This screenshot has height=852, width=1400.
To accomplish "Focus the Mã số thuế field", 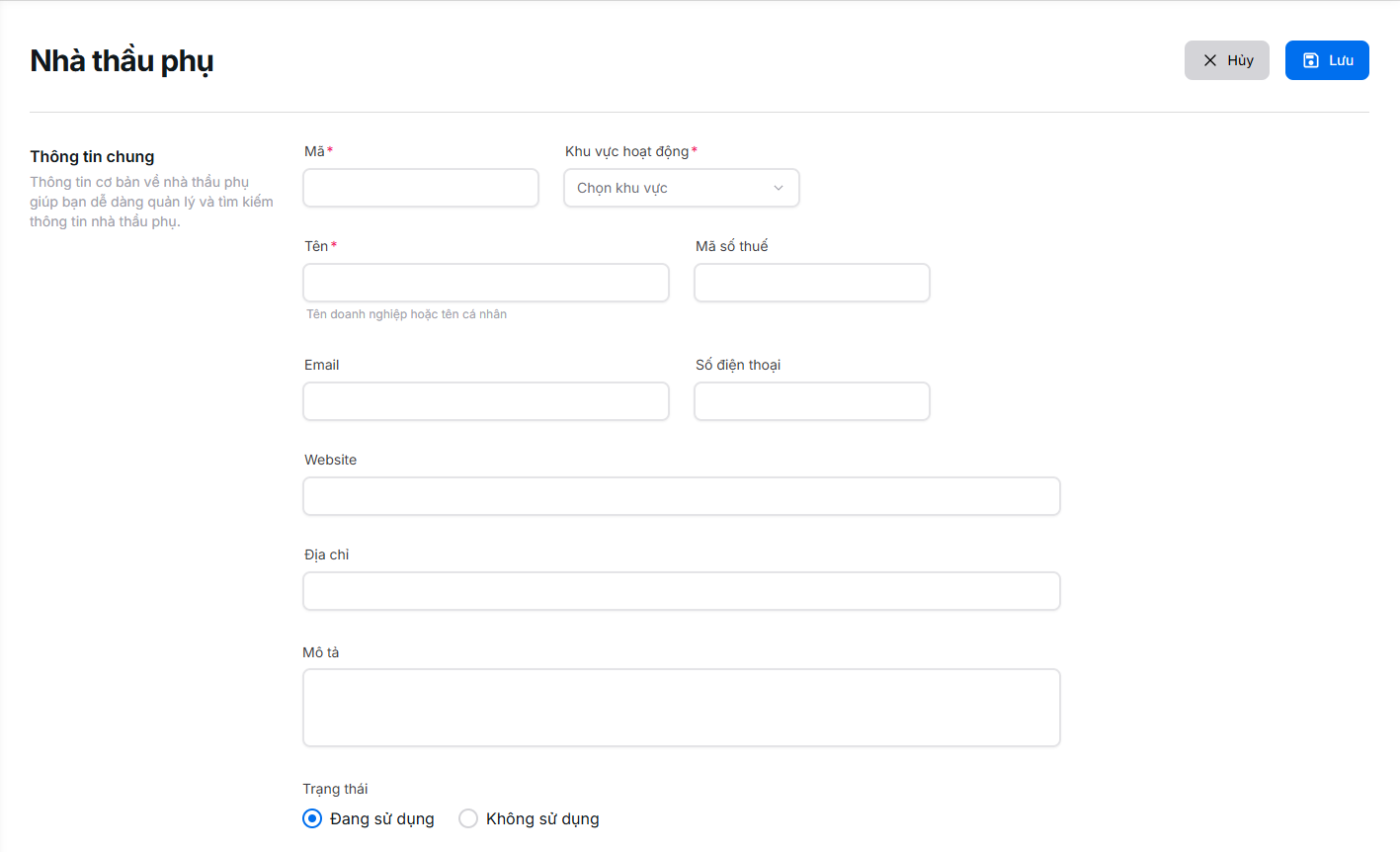I will click(x=812, y=283).
